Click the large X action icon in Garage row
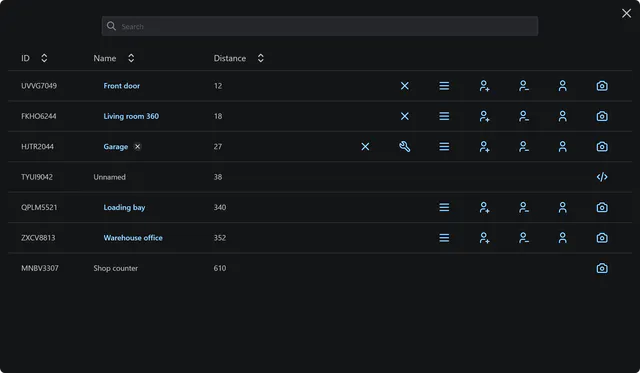The width and height of the screenshot is (640, 373). 365,147
